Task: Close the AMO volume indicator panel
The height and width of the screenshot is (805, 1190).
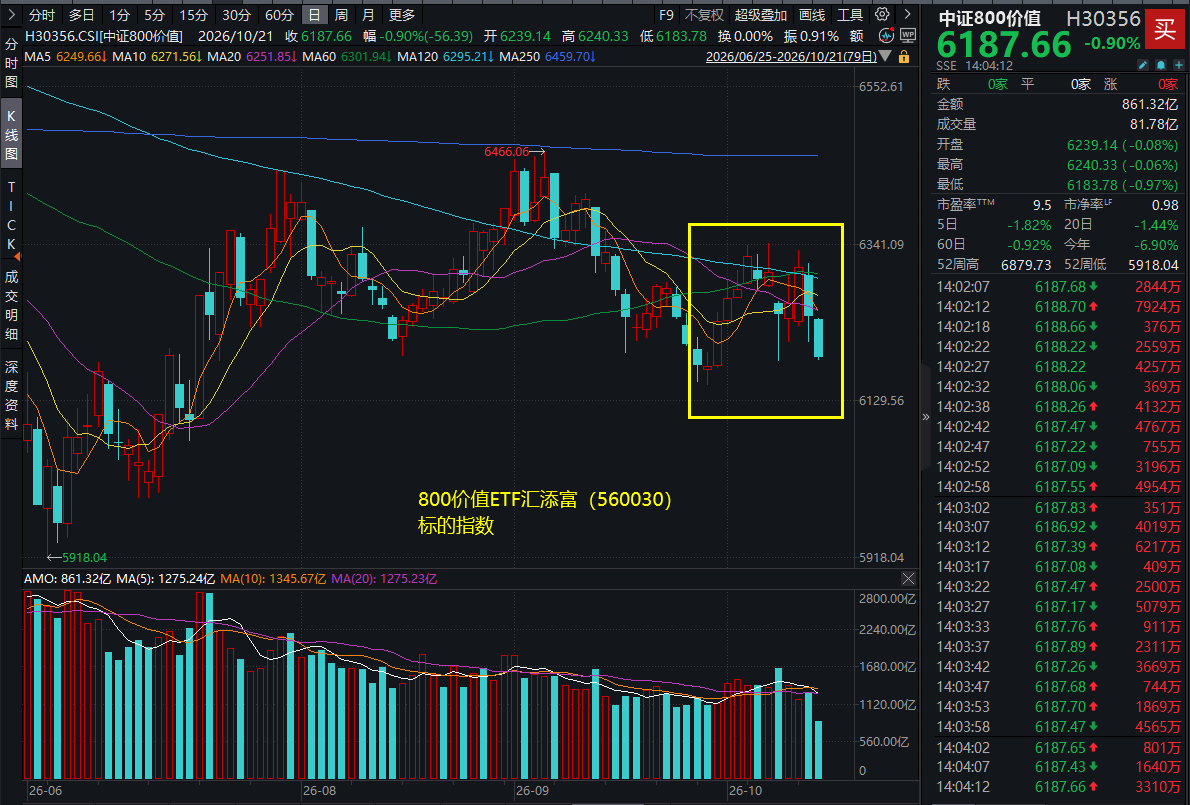Action: [x=908, y=579]
